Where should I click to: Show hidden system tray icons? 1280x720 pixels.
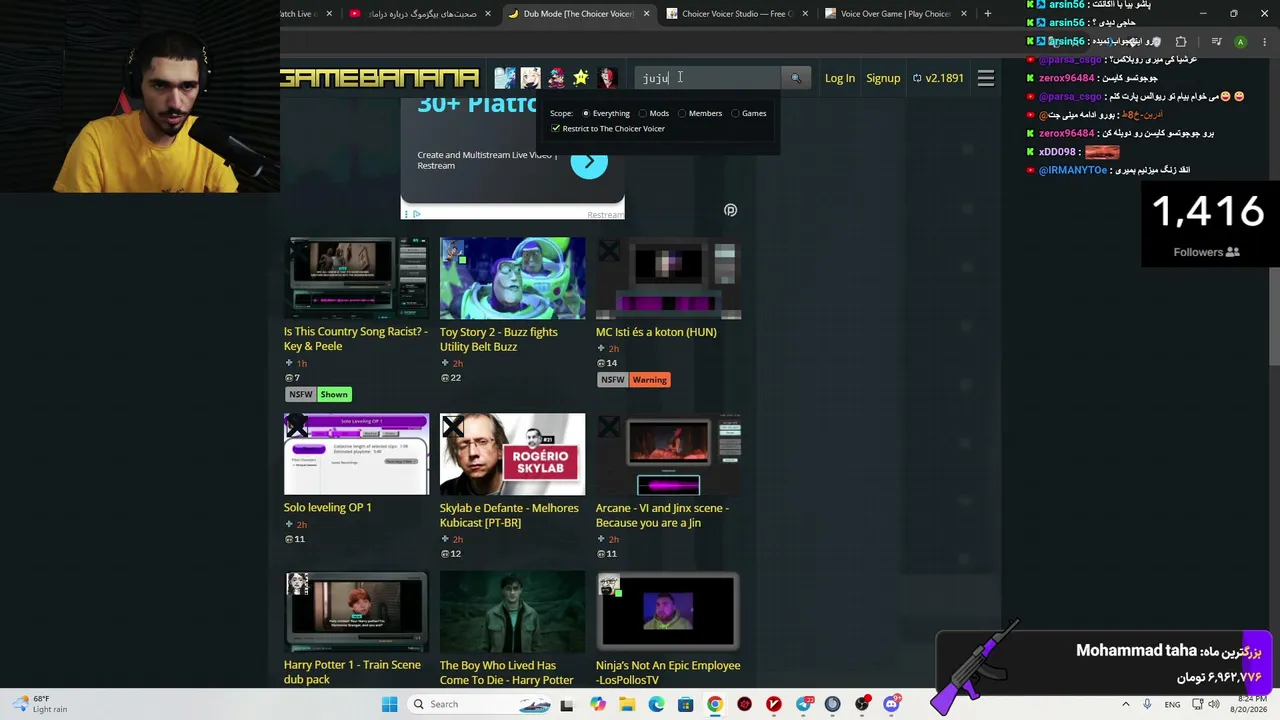pos(1126,704)
